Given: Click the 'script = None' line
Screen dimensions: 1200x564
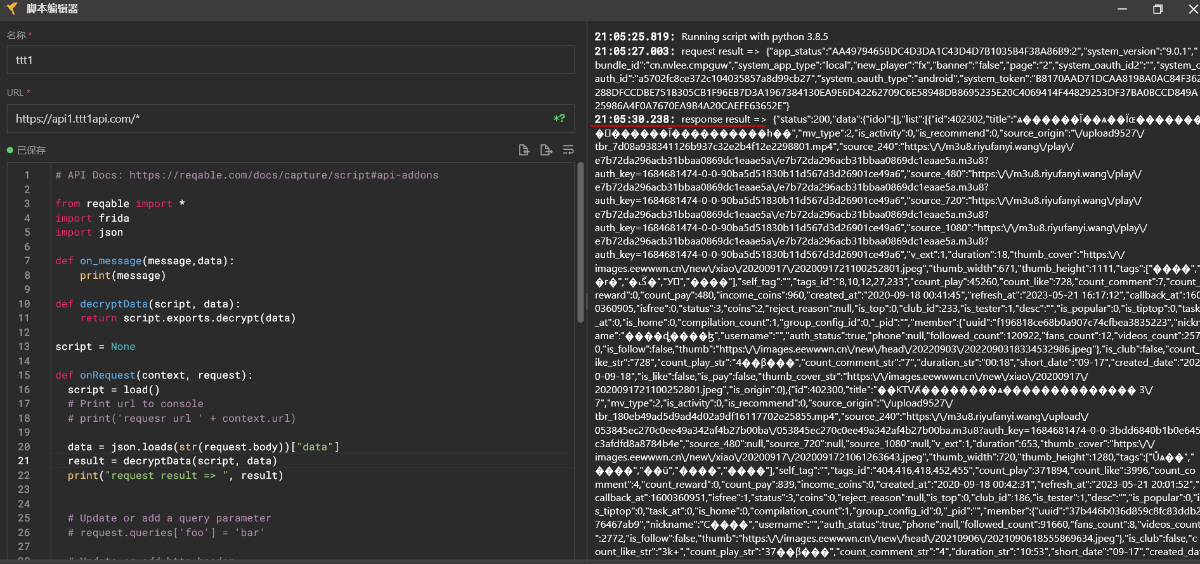Looking at the screenshot, I should pos(95,347).
